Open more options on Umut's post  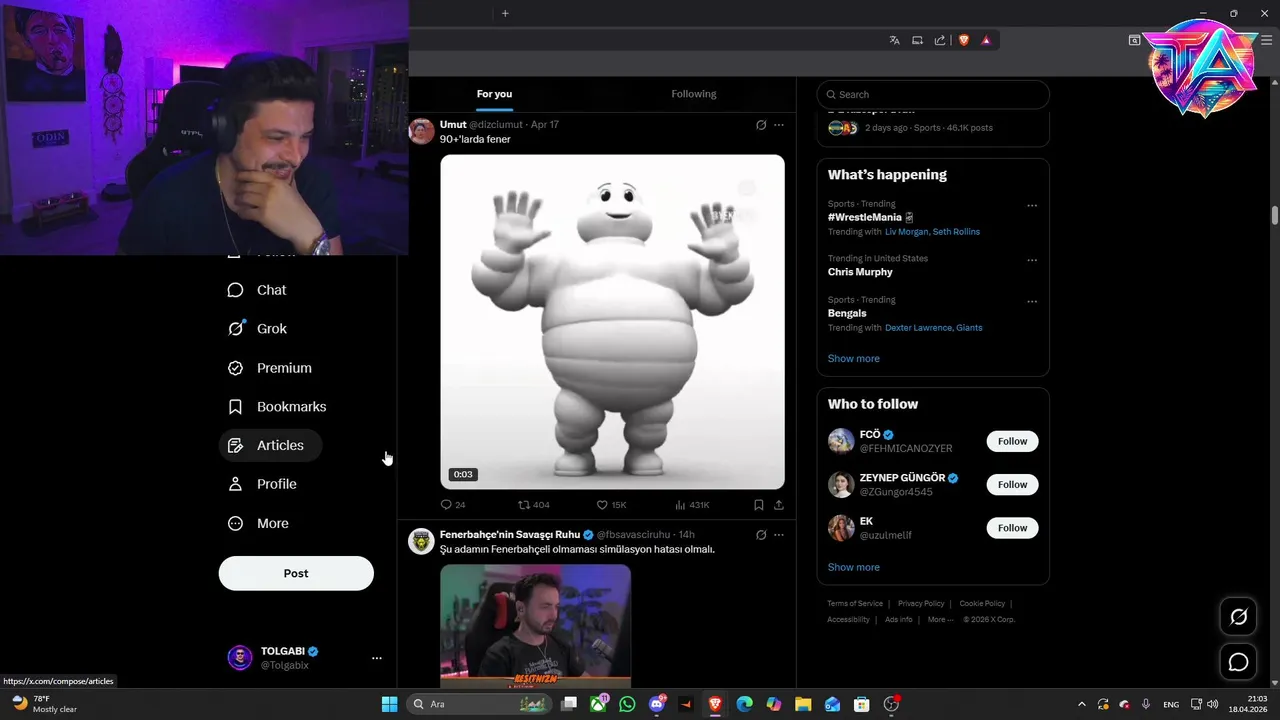[779, 125]
